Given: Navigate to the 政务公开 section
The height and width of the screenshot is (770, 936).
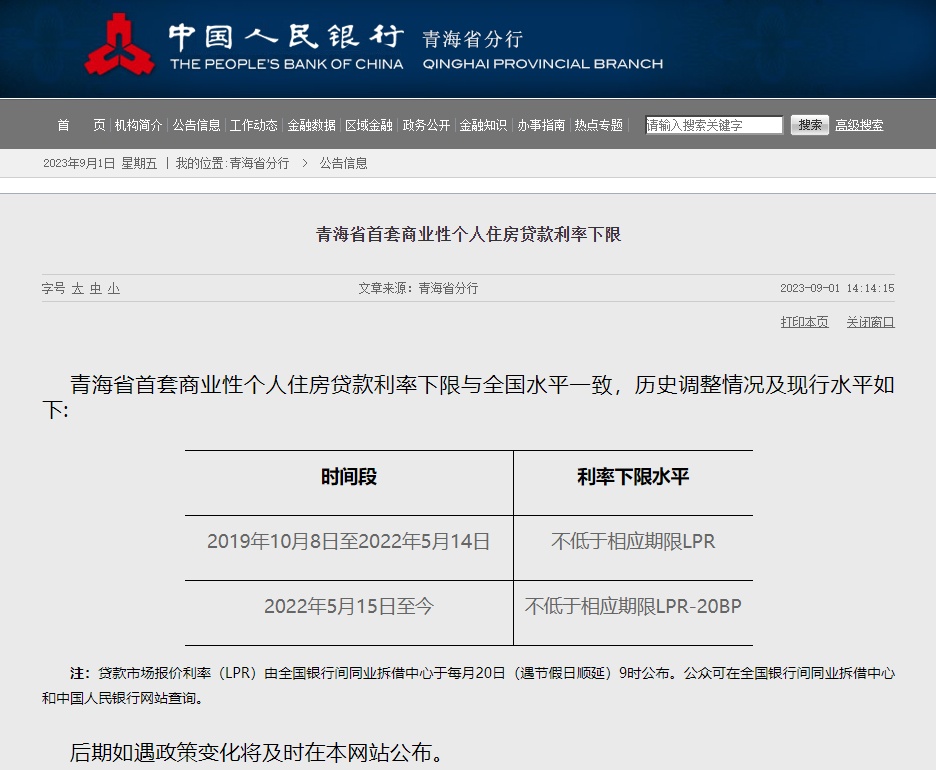Looking at the screenshot, I should coord(427,125).
